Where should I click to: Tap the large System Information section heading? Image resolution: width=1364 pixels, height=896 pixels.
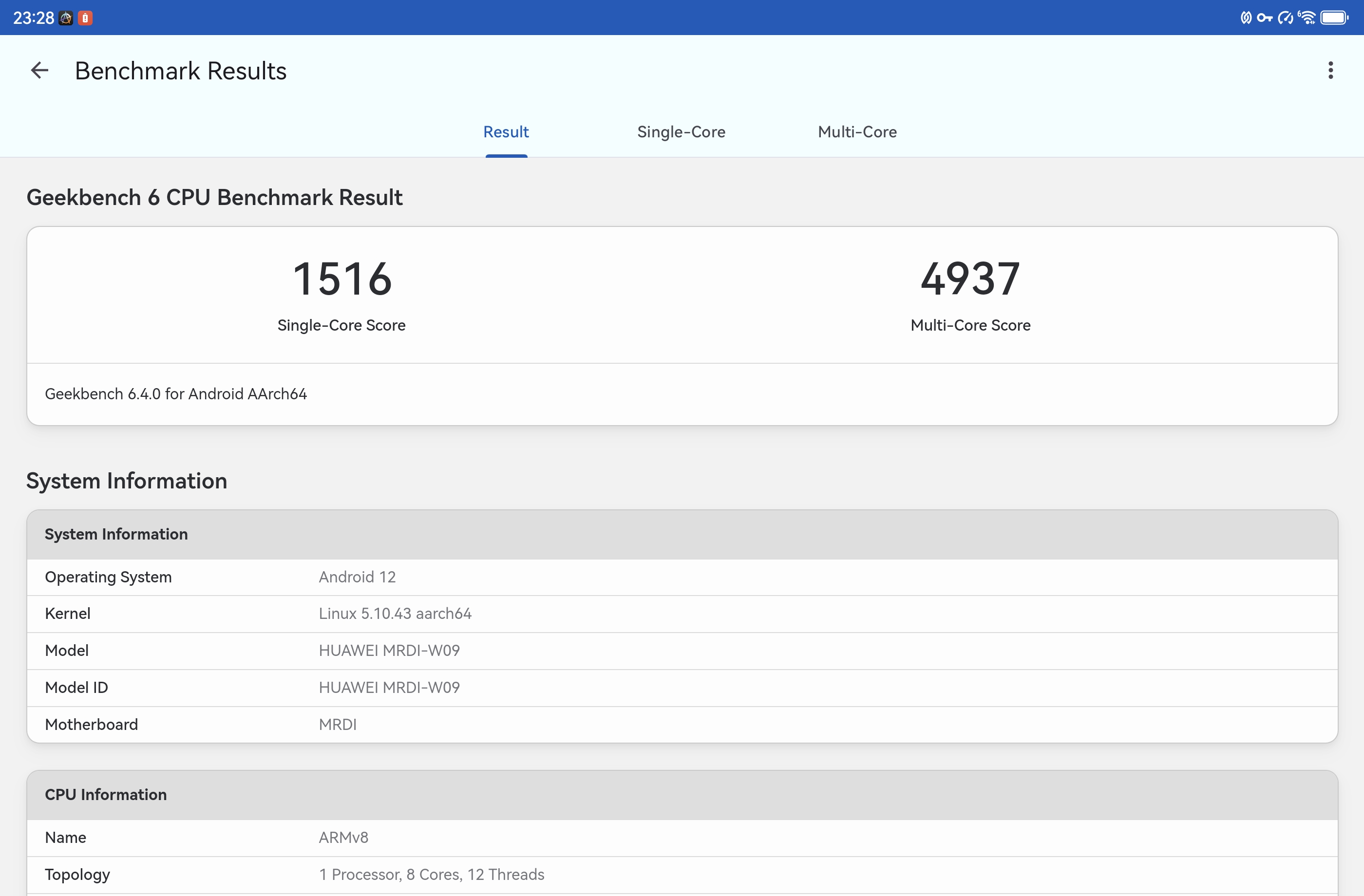coord(127,481)
